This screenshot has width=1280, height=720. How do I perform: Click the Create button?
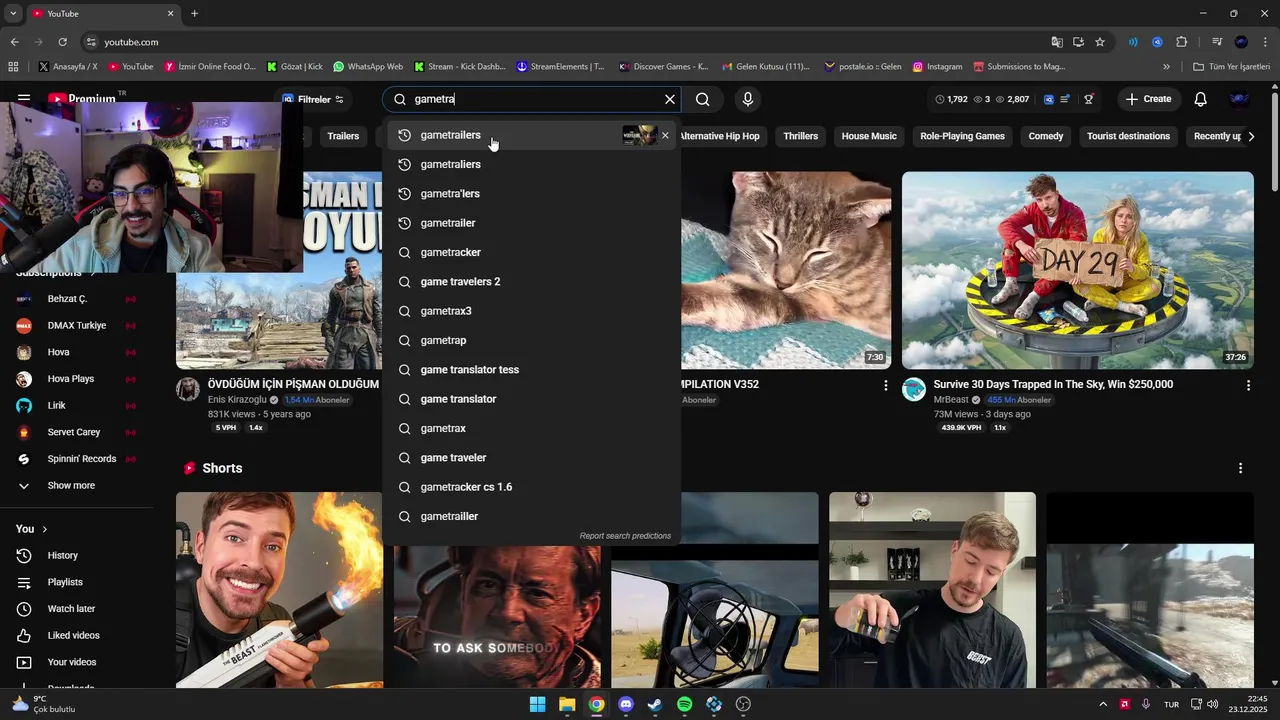pos(1148,99)
